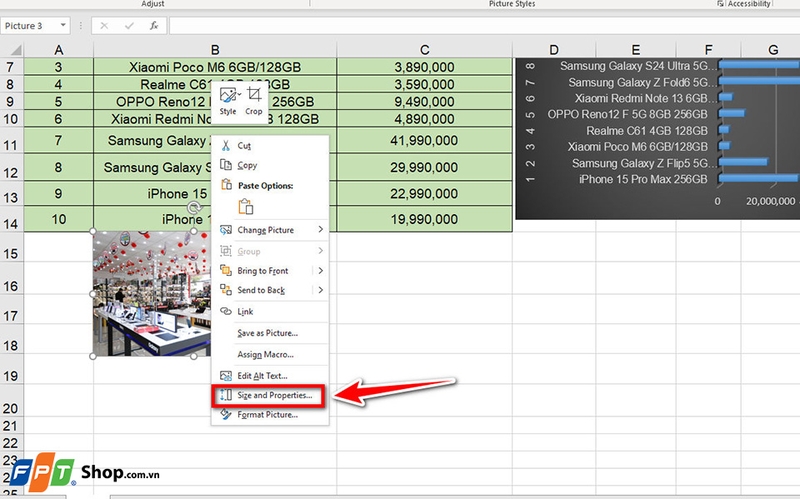
Task: Click the Edit Alt Text icon
Action: tap(226, 376)
